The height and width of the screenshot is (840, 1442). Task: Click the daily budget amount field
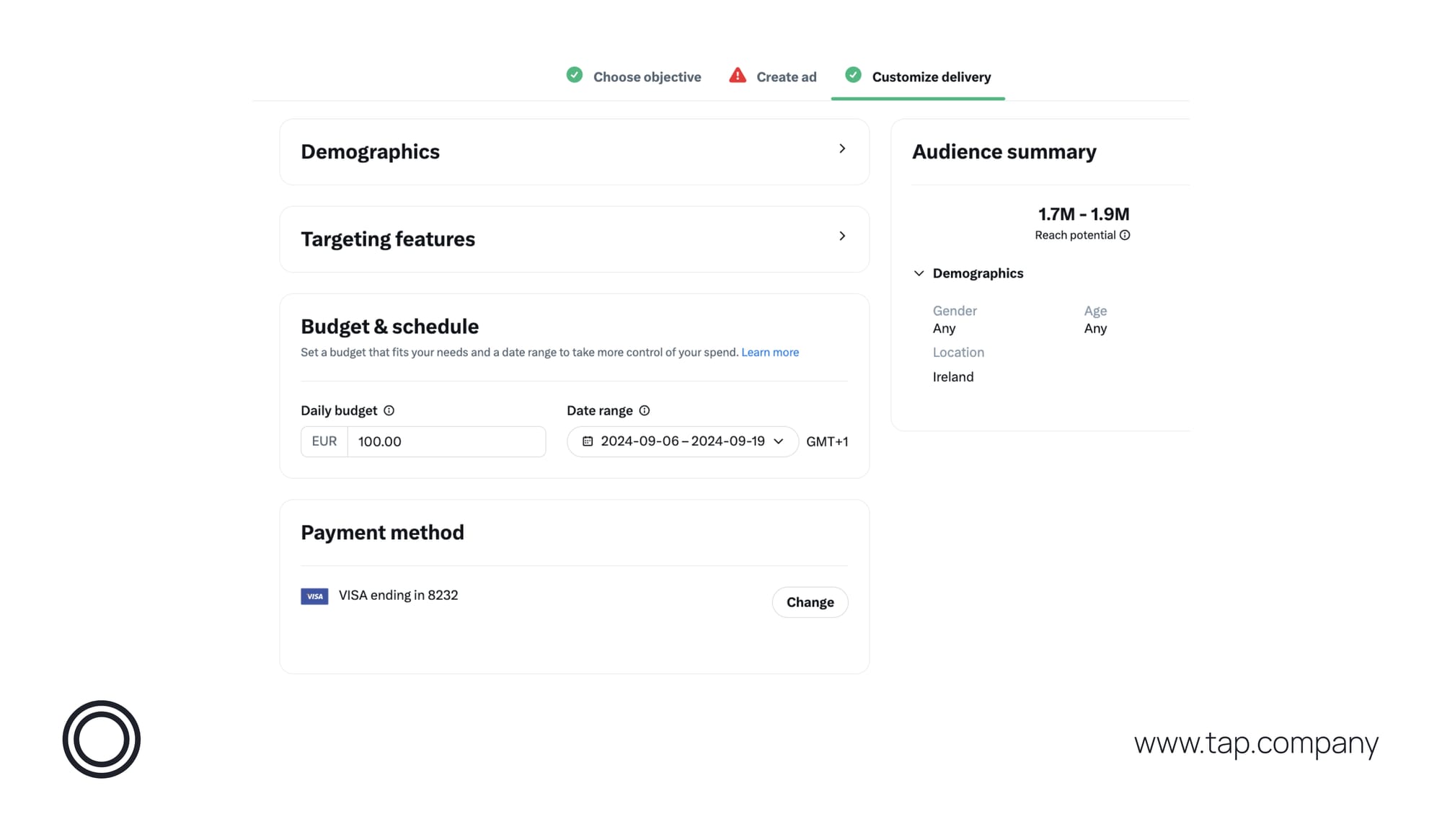(x=446, y=441)
